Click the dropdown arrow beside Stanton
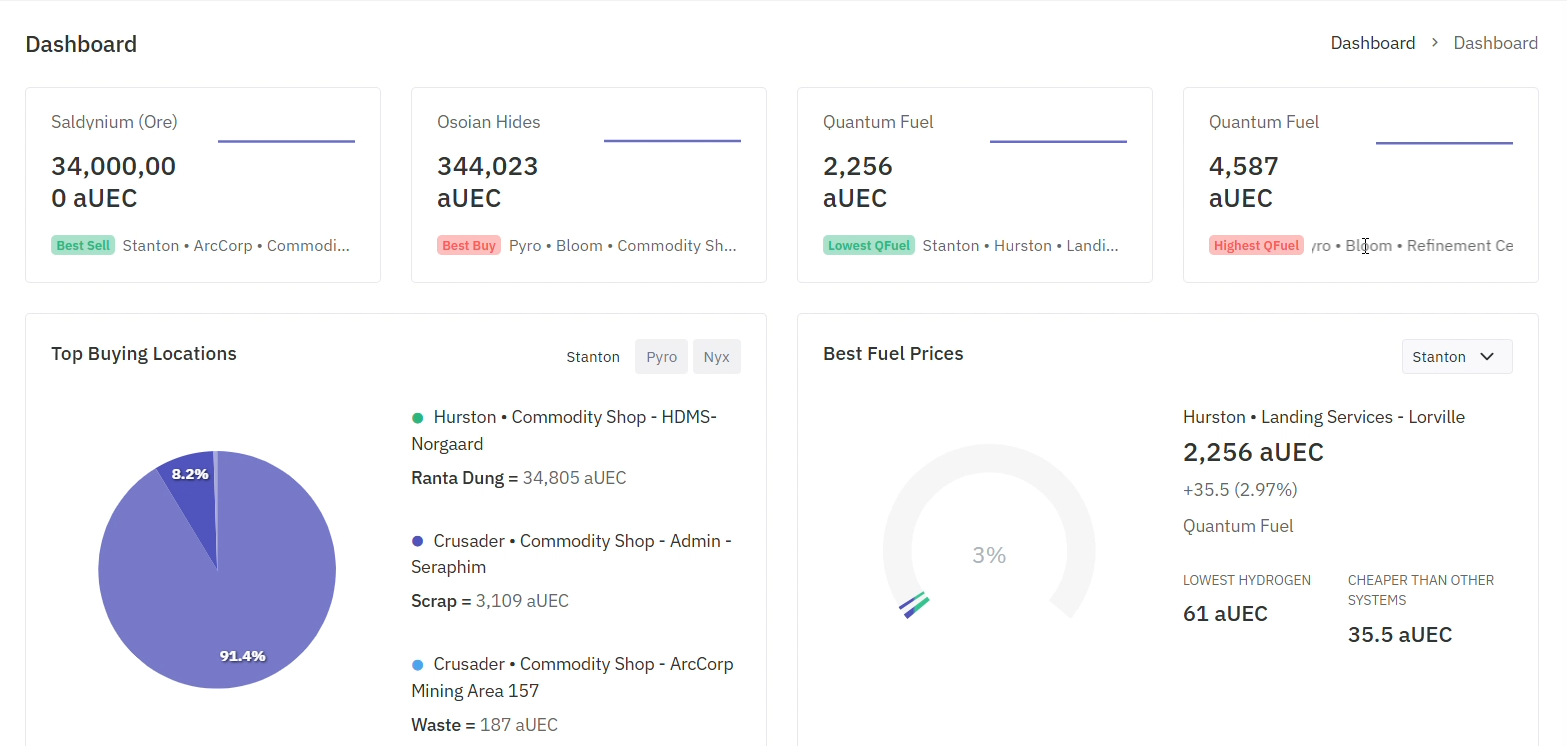The image size is (1567, 746). point(1486,357)
